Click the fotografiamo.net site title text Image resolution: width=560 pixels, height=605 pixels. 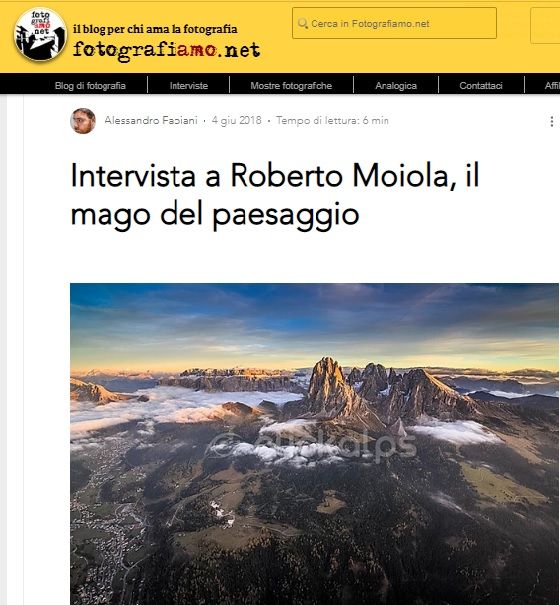click(166, 50)
